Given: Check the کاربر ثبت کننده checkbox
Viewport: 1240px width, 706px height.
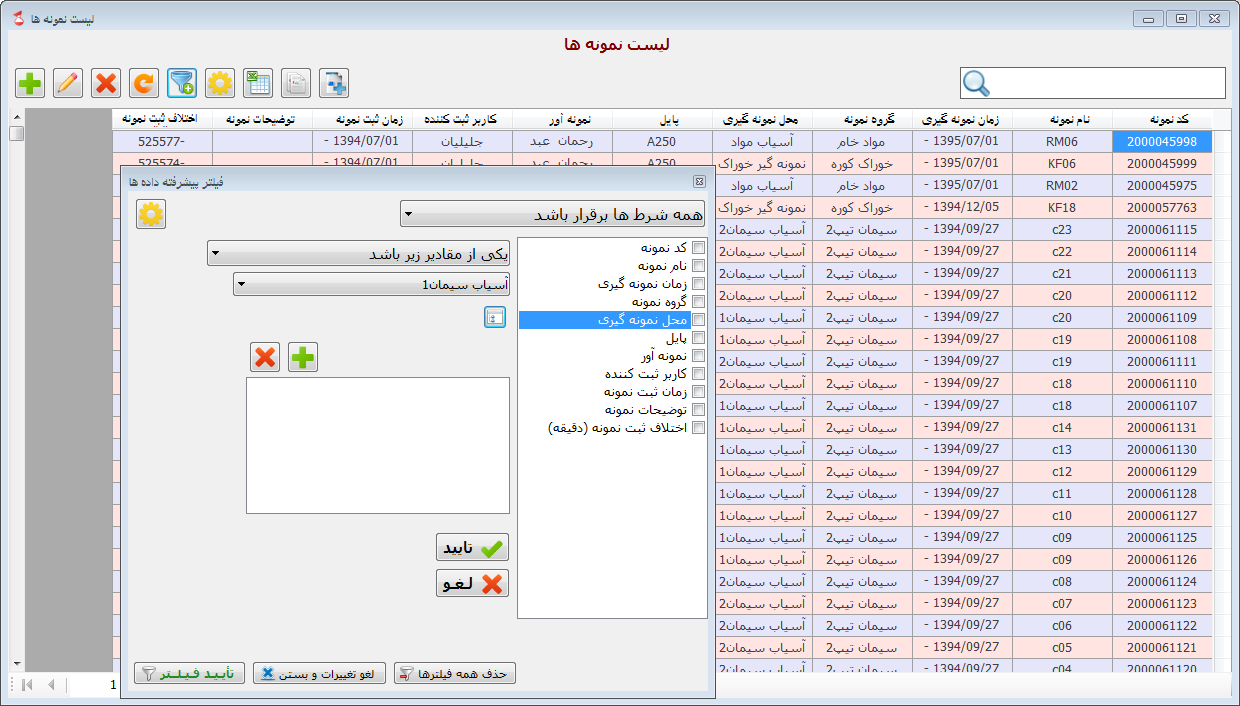Looking at the screenshot, I should [698, 374].
